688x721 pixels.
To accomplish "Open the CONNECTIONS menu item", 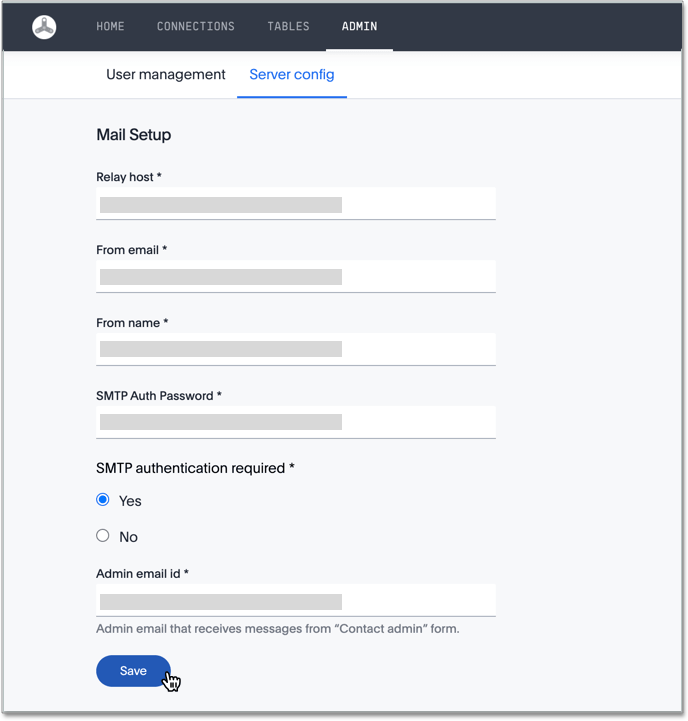I will [196, 27].
